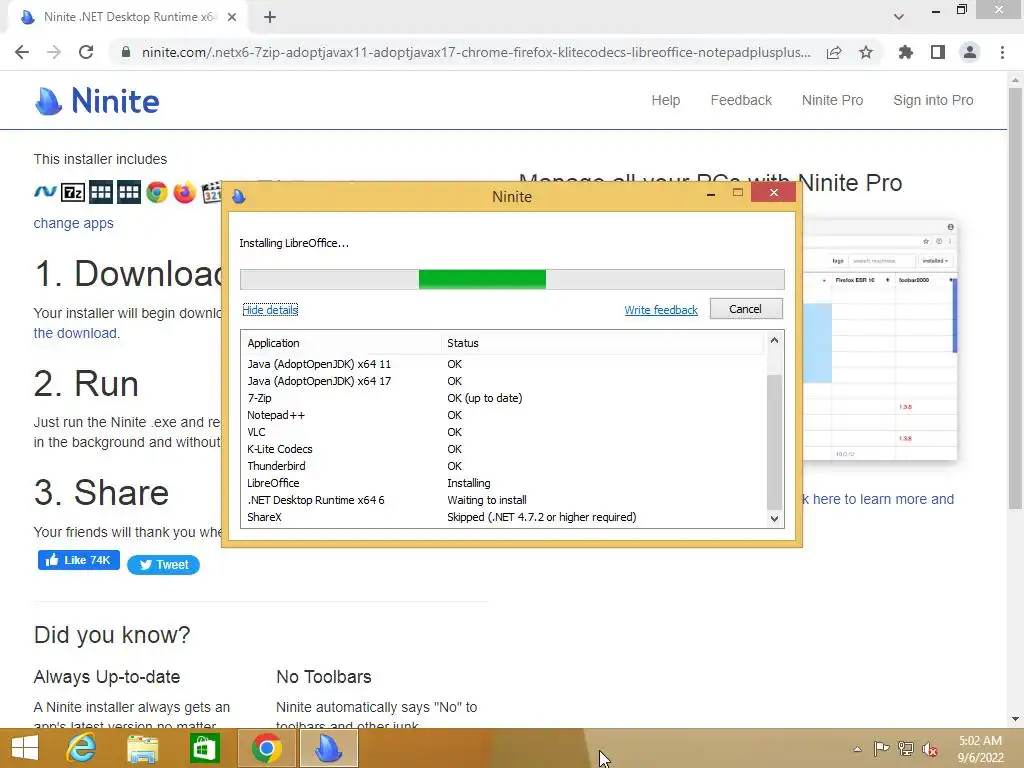Click the Facebook Like 74K button

78,560
